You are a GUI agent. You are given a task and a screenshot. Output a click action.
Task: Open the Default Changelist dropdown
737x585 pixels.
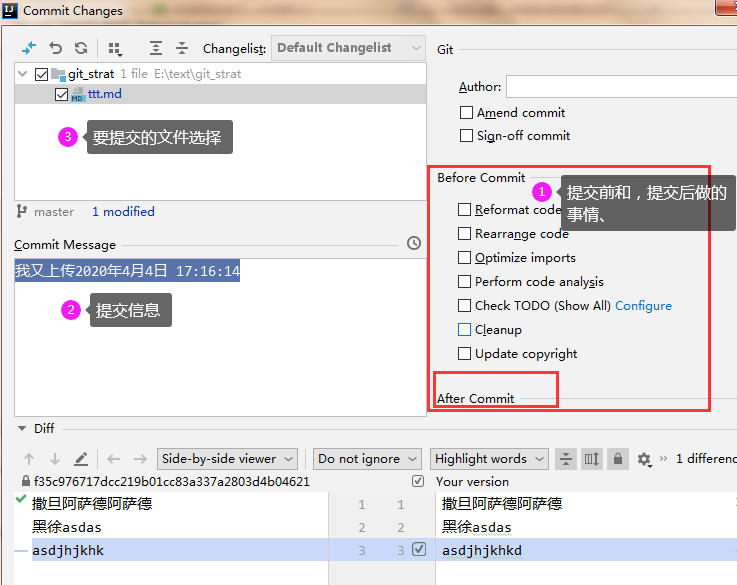point(348,48)
